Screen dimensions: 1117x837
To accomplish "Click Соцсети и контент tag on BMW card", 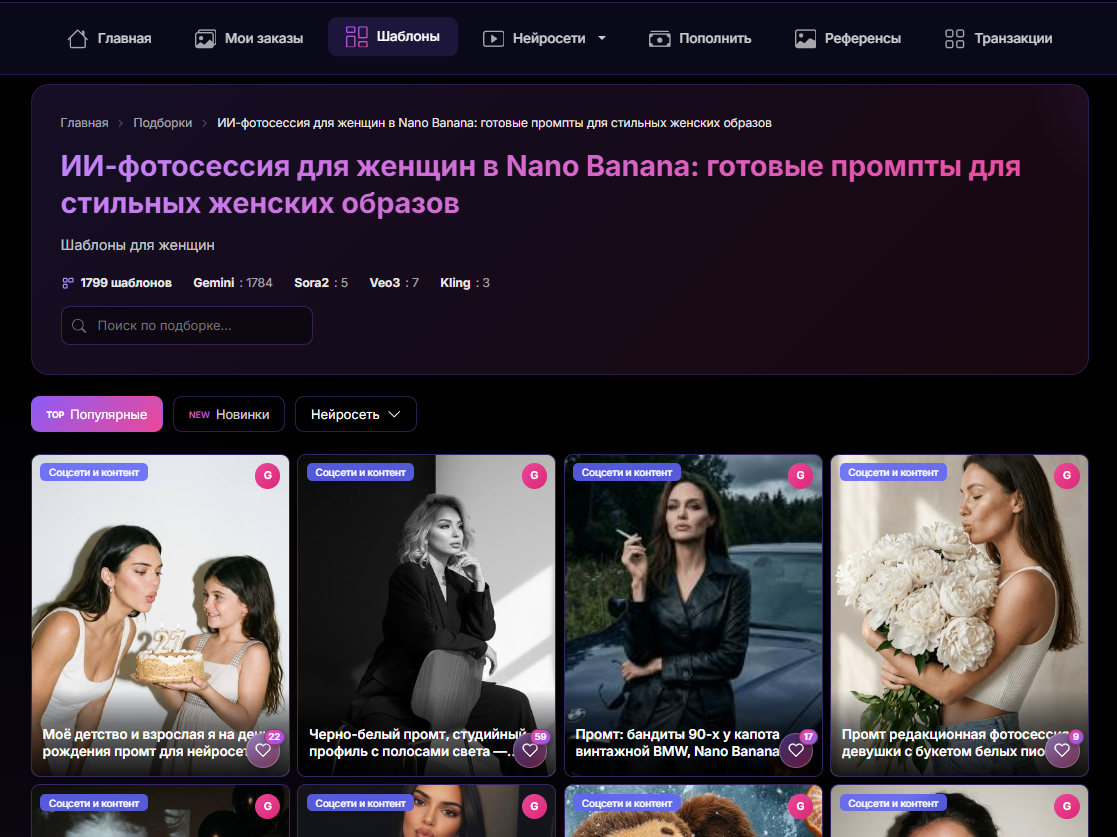I will pyautogui.click(x=627, y=472).
